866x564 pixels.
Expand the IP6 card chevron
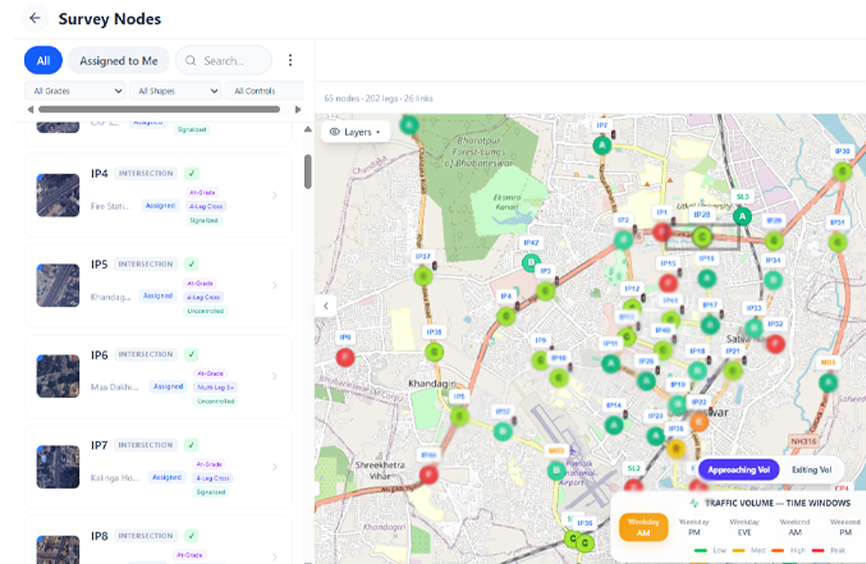274,376
